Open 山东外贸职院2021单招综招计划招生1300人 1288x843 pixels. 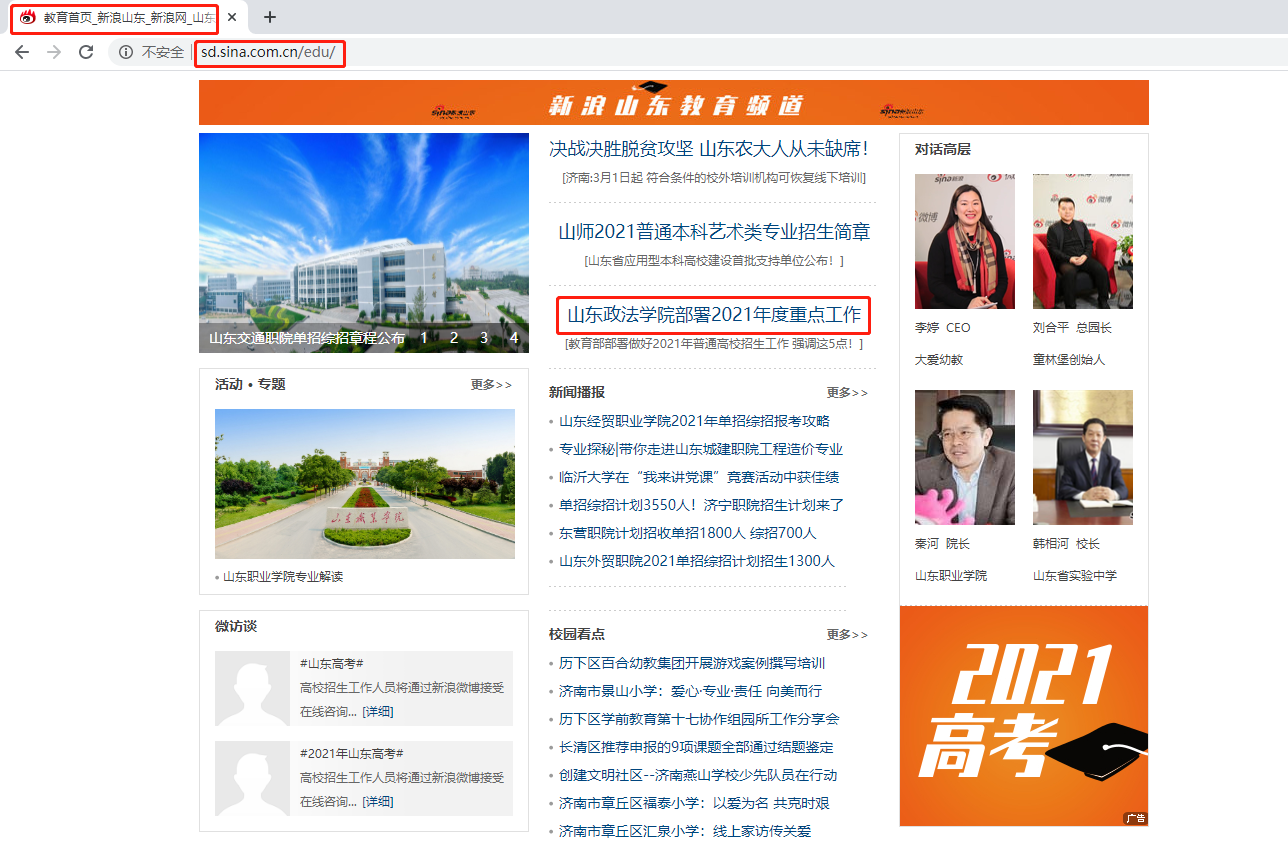pyautogui.click(x=697, y=561)
